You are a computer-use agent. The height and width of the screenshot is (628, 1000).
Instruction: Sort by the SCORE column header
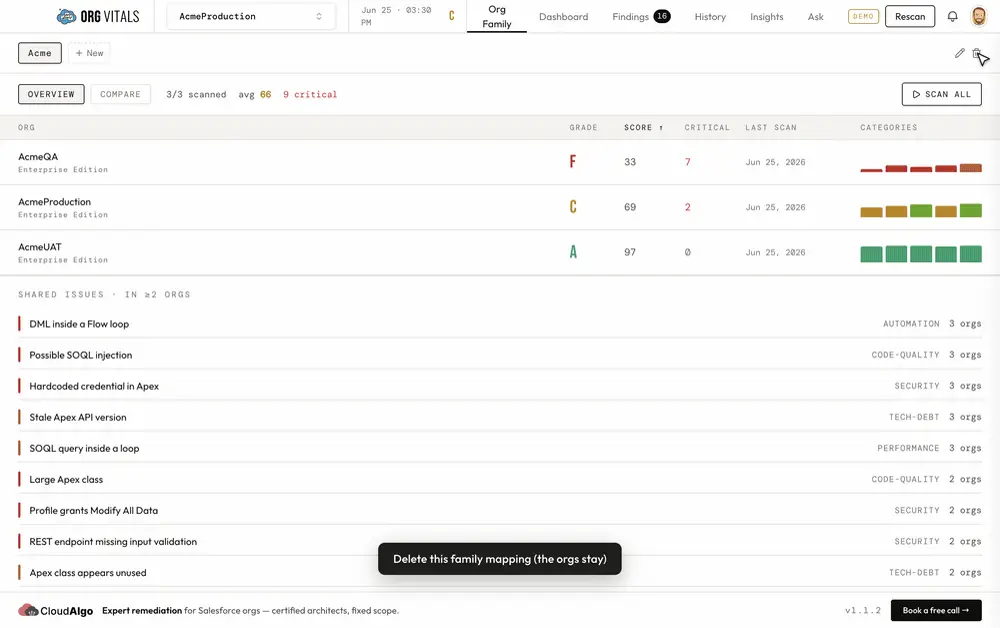point(643,128)
